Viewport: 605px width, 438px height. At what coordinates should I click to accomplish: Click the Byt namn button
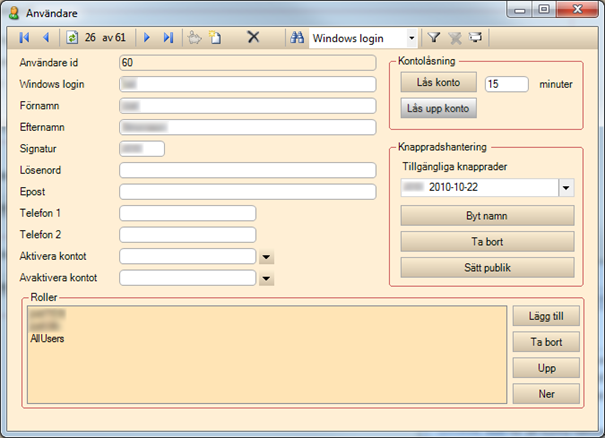(487, 216)
